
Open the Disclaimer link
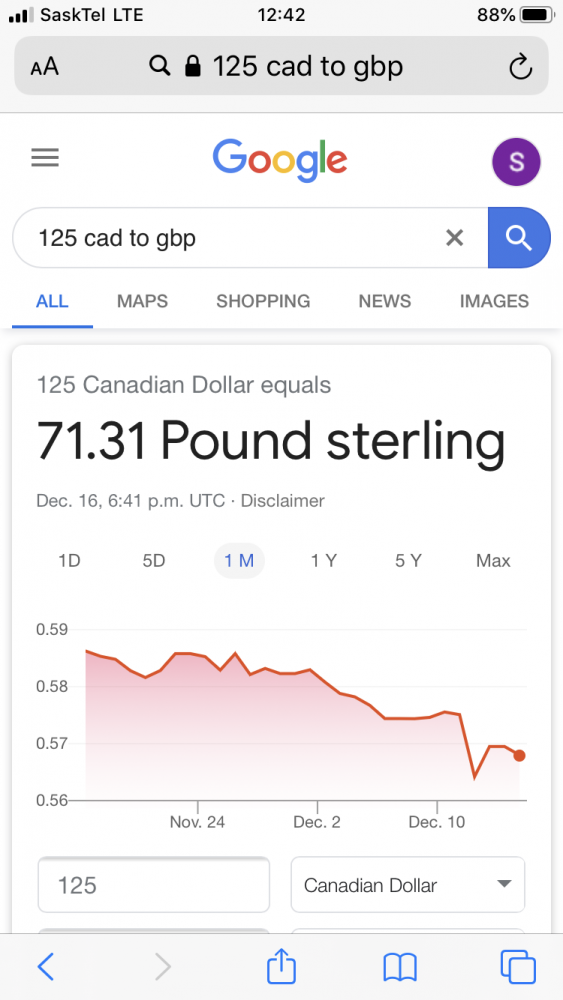282,501
